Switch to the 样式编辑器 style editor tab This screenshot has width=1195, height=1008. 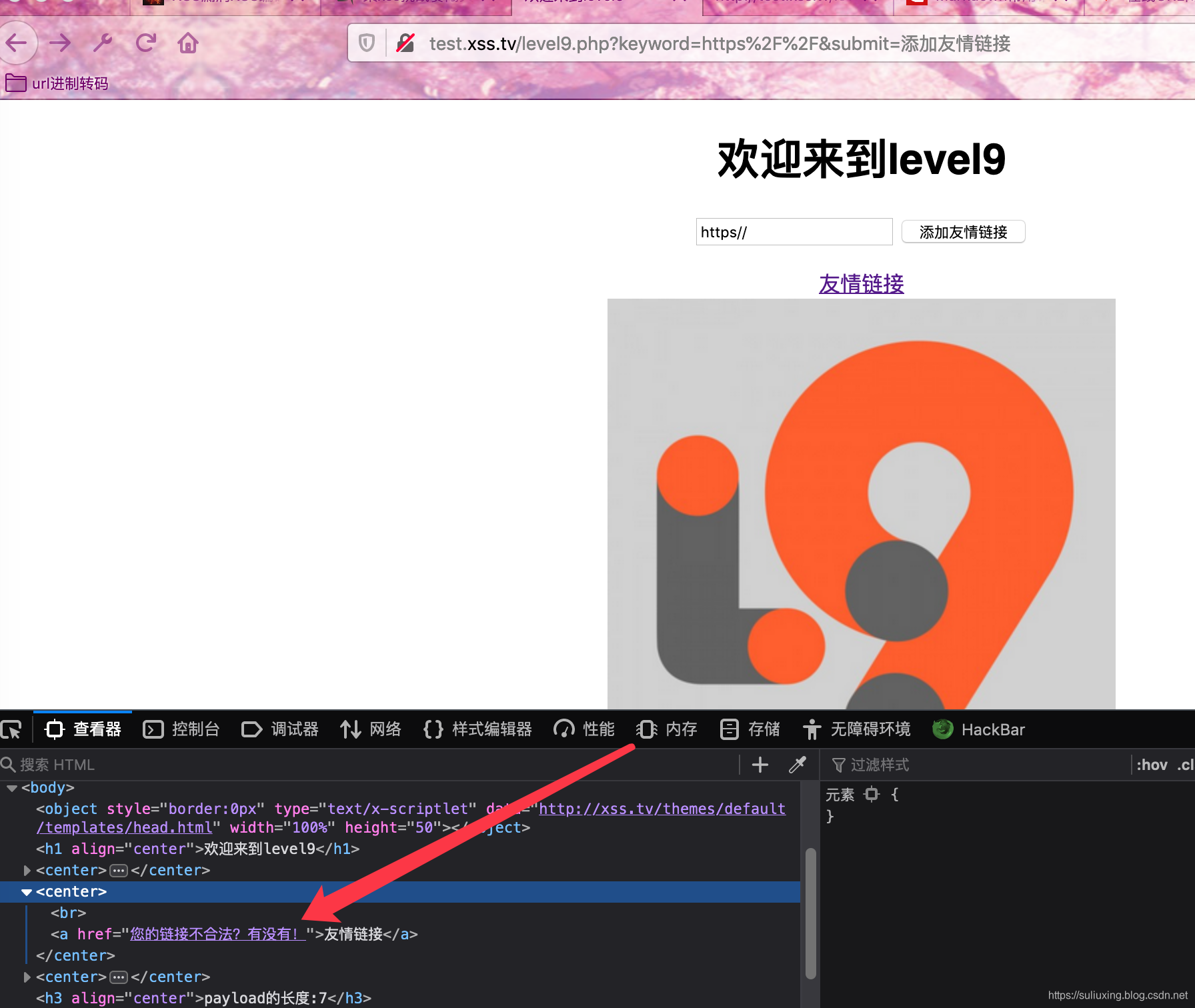point(477,729)
